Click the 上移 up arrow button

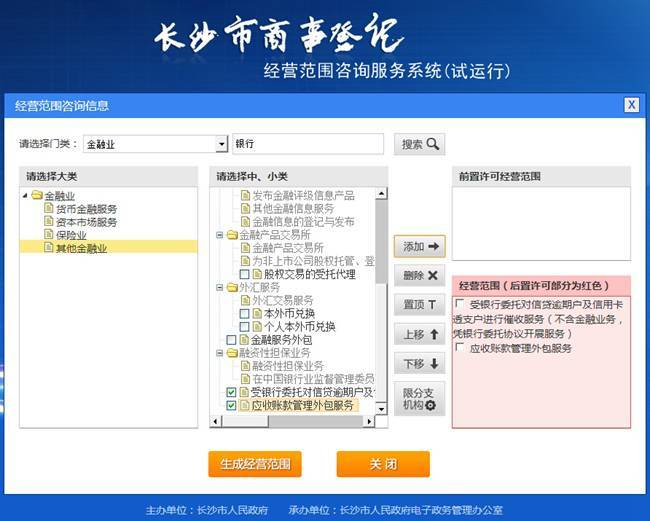(x=420, y=334)
